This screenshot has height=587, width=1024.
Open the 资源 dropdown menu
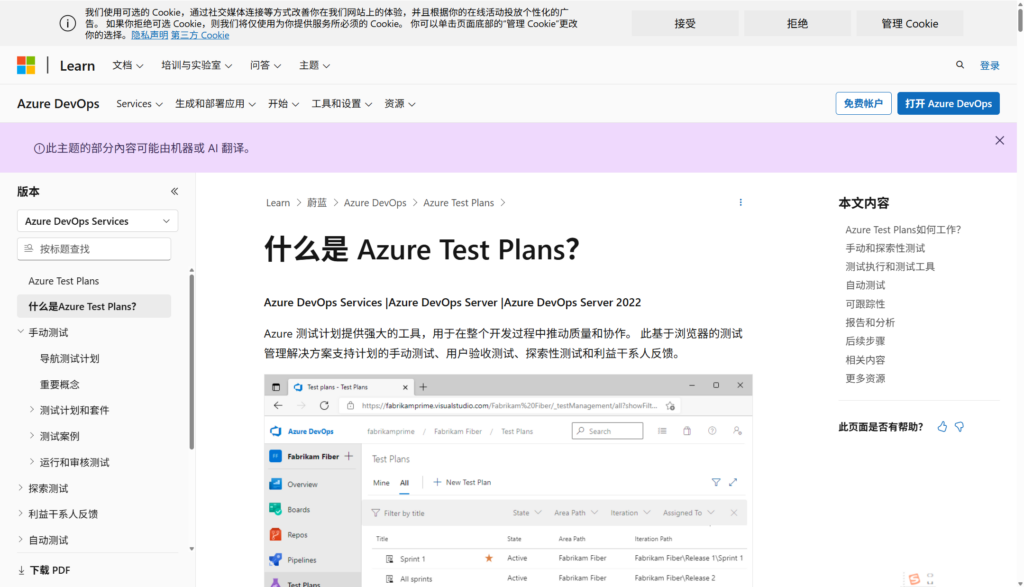pyautogui.click(x=400, y=104)
